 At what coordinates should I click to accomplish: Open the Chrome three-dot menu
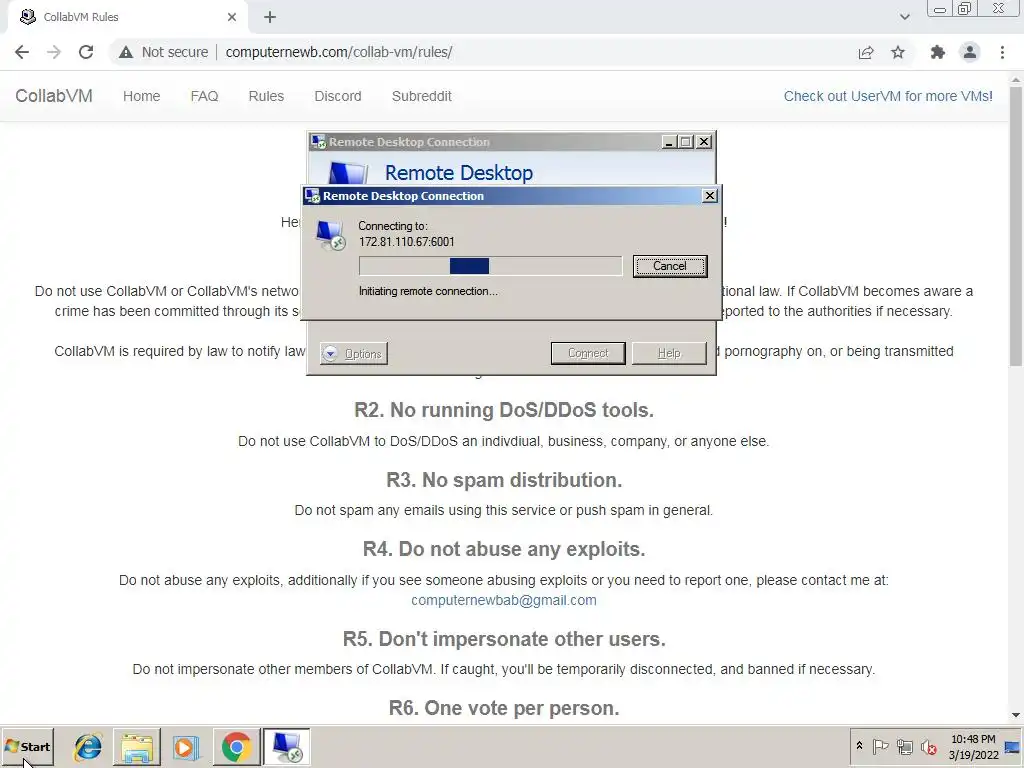[x=1002, y=52]
